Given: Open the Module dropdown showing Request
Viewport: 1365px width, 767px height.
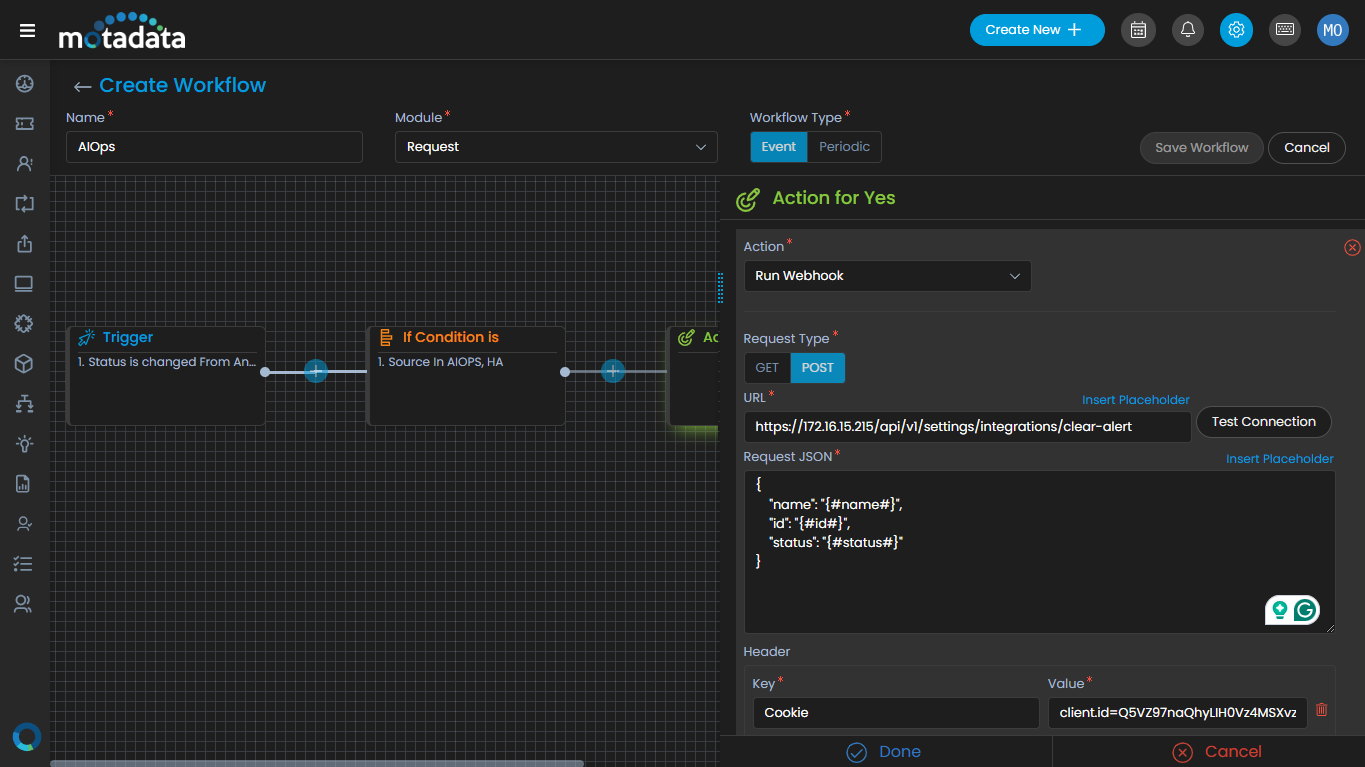Looking at the screenshot, I should [556, 147].
